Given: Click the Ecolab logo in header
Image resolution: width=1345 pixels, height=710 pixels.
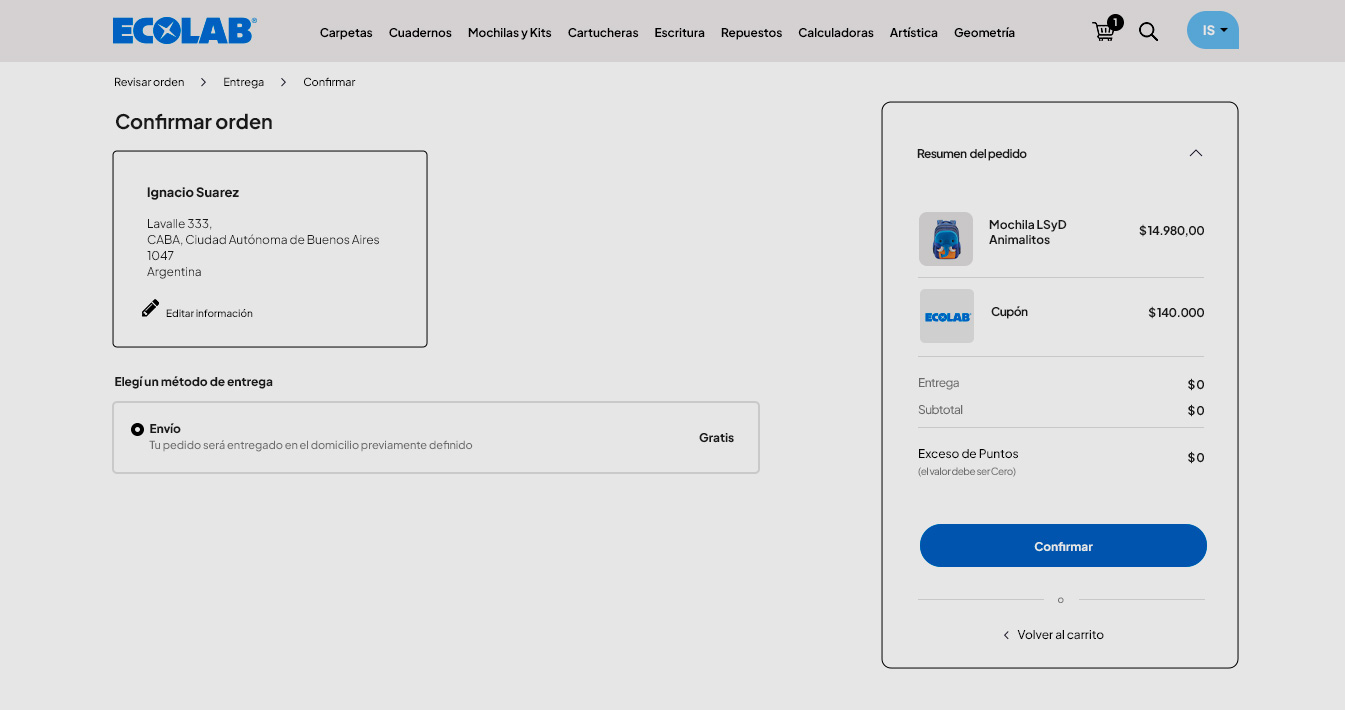Looking at the screenshot, I should [x=184, y=31].
